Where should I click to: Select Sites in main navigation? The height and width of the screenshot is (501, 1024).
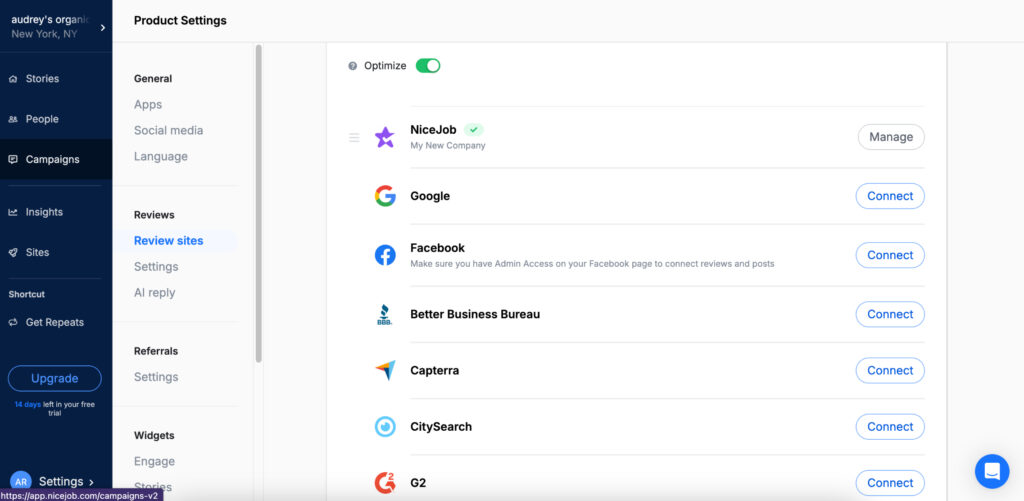coord(37,253)
